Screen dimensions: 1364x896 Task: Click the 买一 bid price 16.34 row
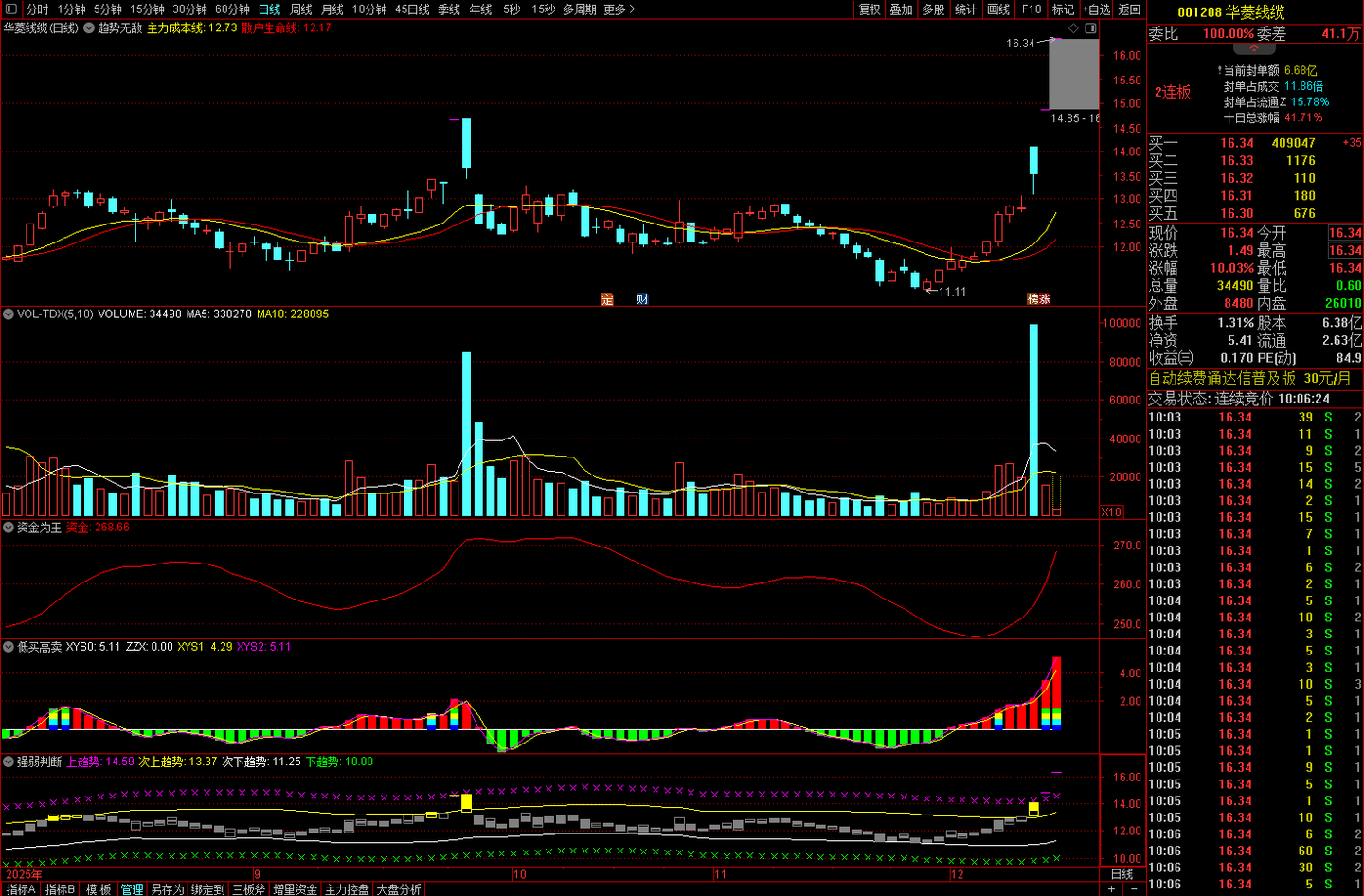pos(1255,143)
